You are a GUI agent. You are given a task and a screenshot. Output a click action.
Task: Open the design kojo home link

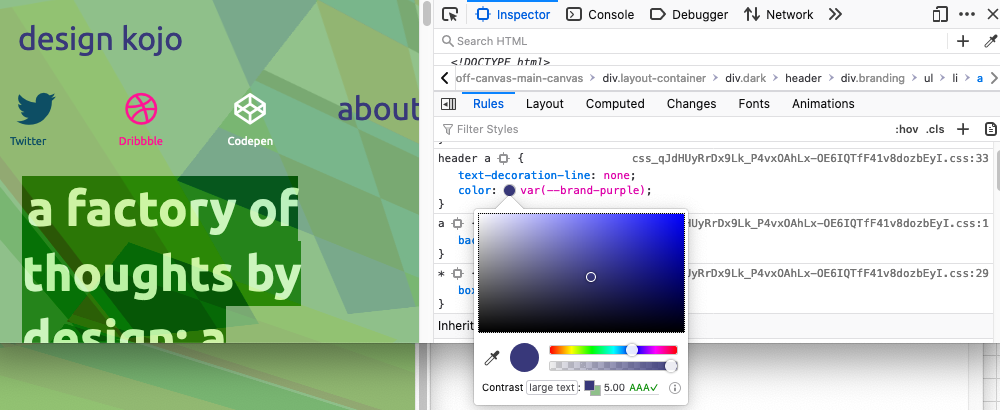coord(101,40)
